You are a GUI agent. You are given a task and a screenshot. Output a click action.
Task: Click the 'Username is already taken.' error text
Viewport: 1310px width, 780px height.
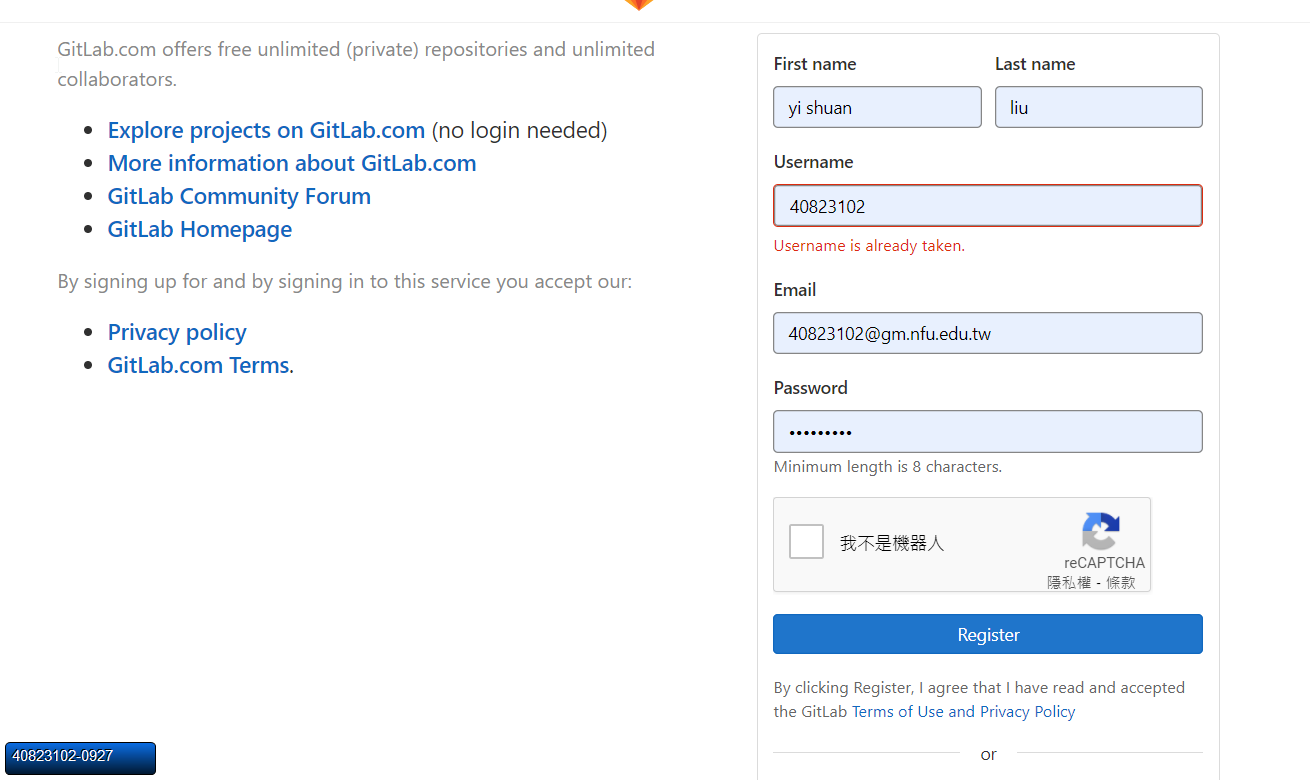pos(869,246)
